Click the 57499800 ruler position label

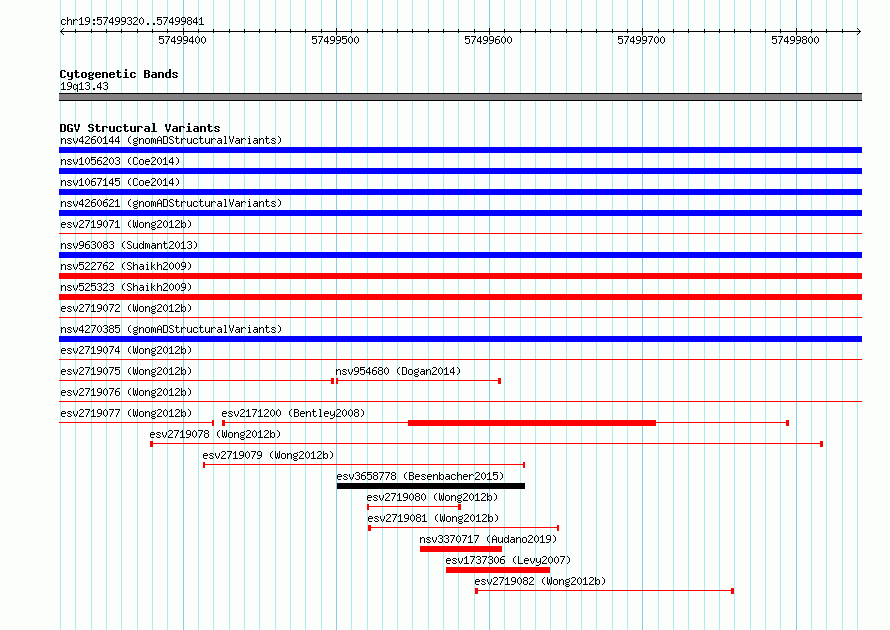click(795, 40)
